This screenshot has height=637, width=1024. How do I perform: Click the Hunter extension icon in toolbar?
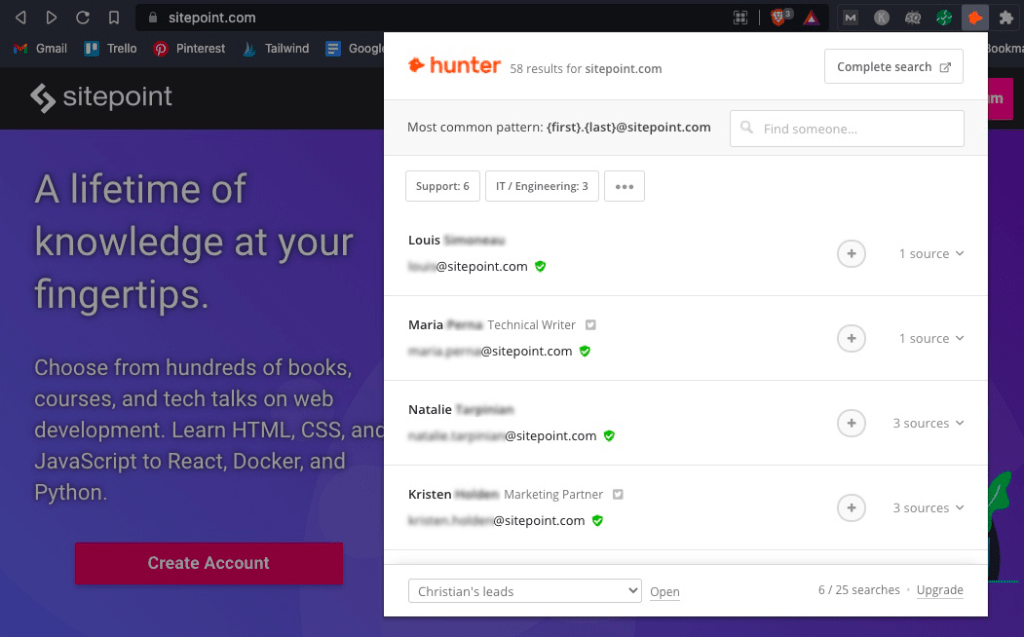click(x=975, y=17)
